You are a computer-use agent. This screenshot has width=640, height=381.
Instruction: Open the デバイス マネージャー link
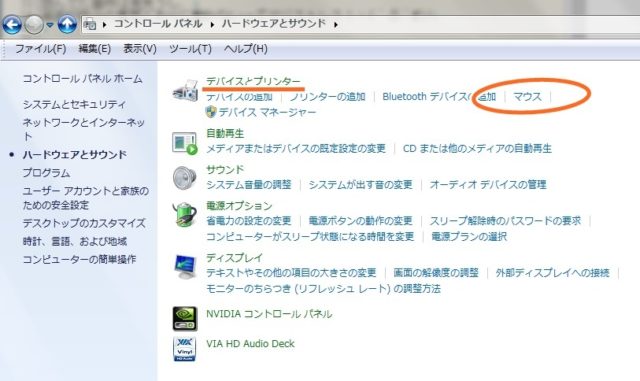coord(267,112)
